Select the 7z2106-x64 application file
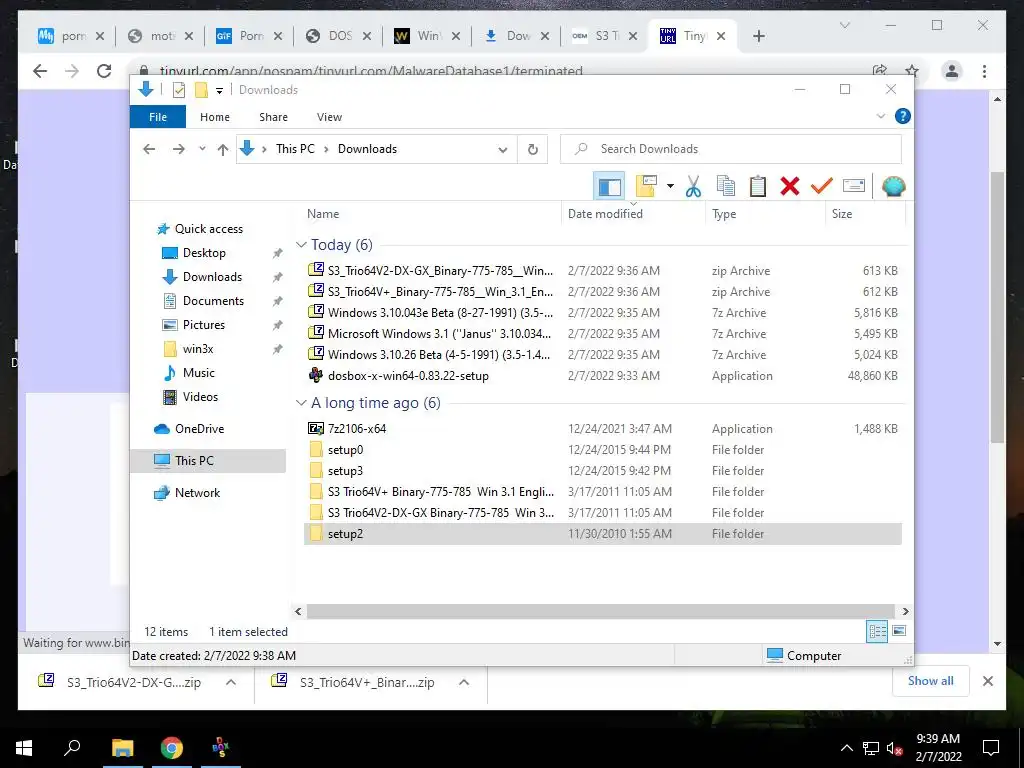Viewport: 1024px width, 768px height. click(603, 429)
